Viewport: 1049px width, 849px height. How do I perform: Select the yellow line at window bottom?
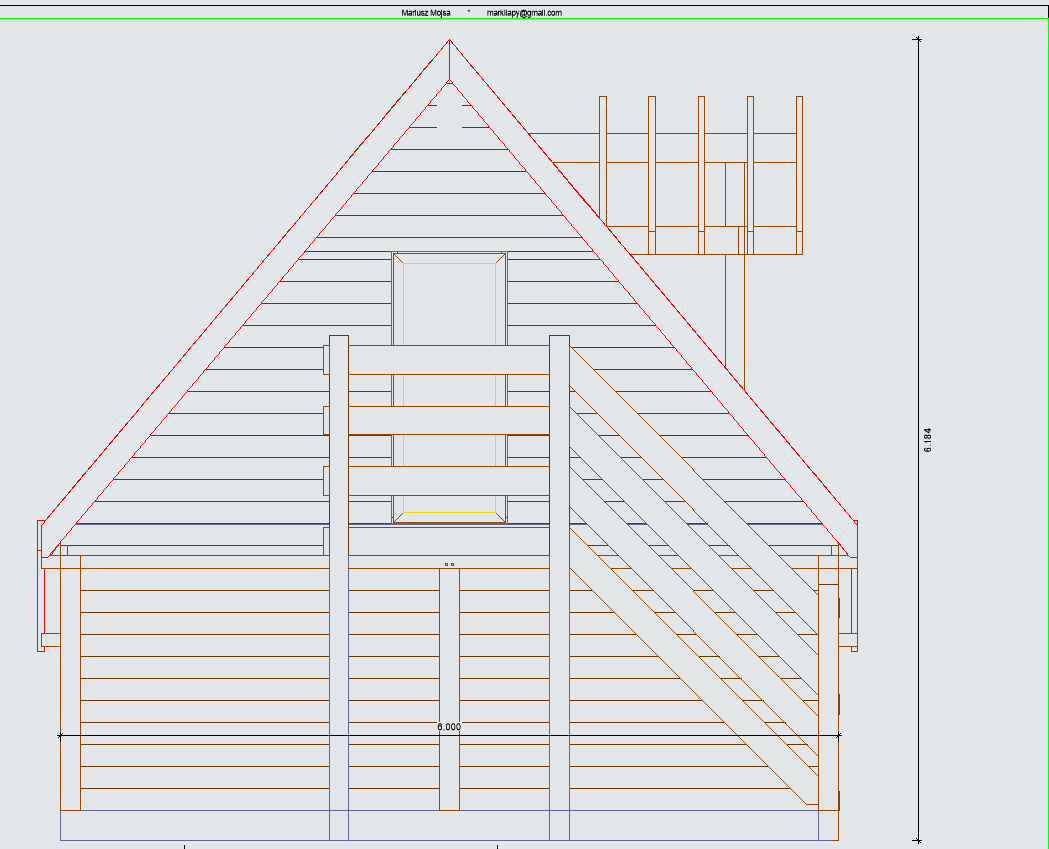coord(449,512)
